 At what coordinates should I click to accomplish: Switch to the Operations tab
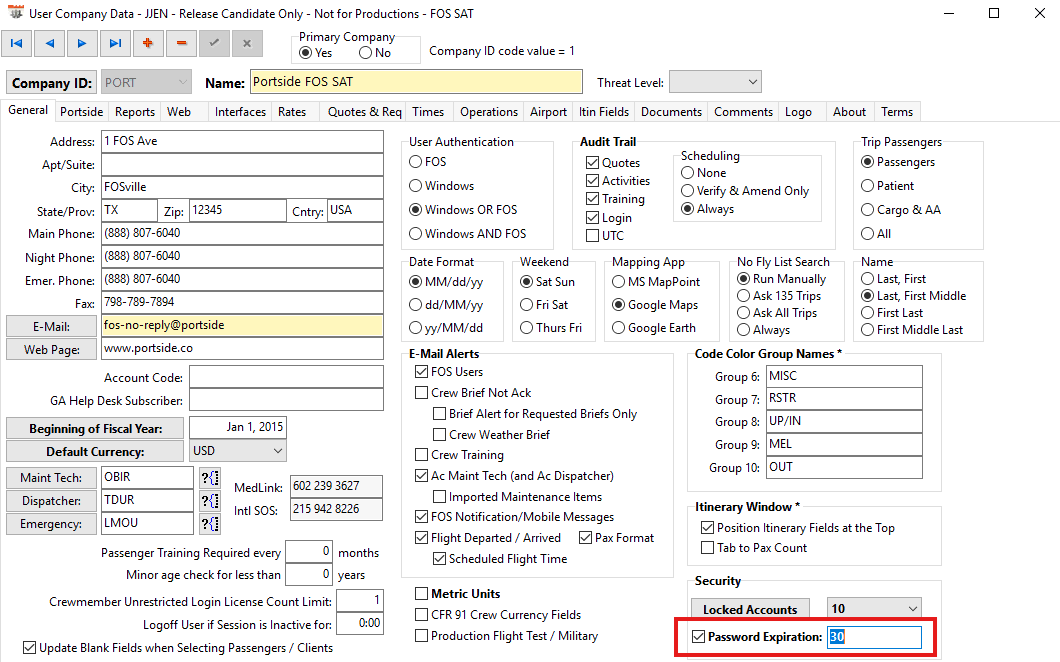click(489, 112)
